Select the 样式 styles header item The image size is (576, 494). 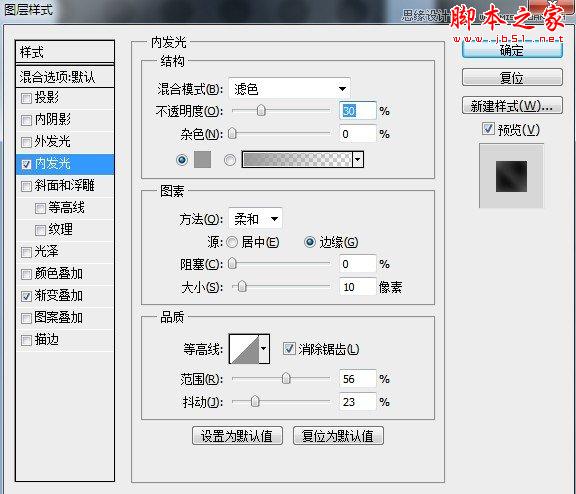tap(65, 52)
